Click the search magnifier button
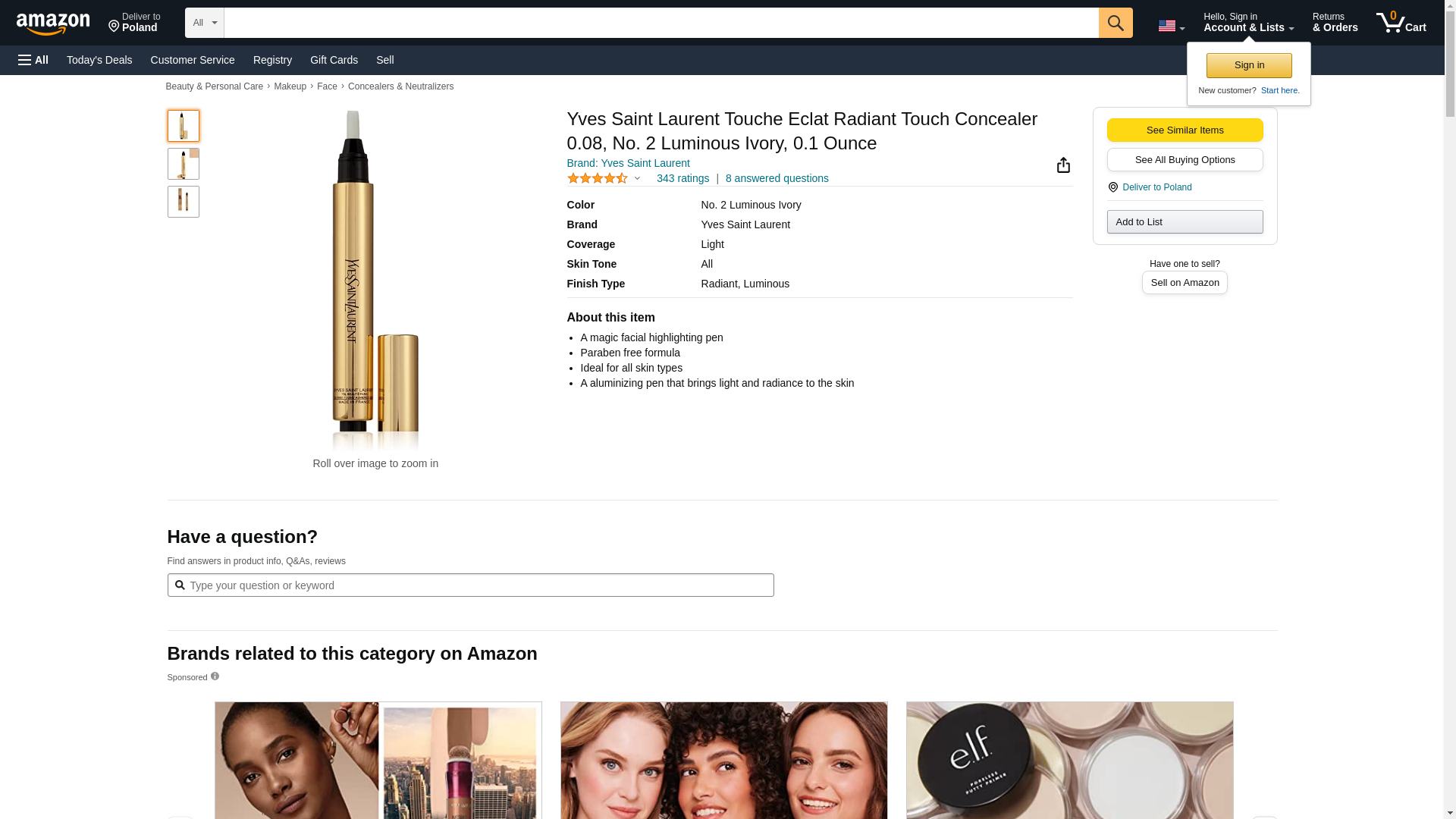Image resolution: width=1456 pixels, height=819 pixels. point(1115,23)
